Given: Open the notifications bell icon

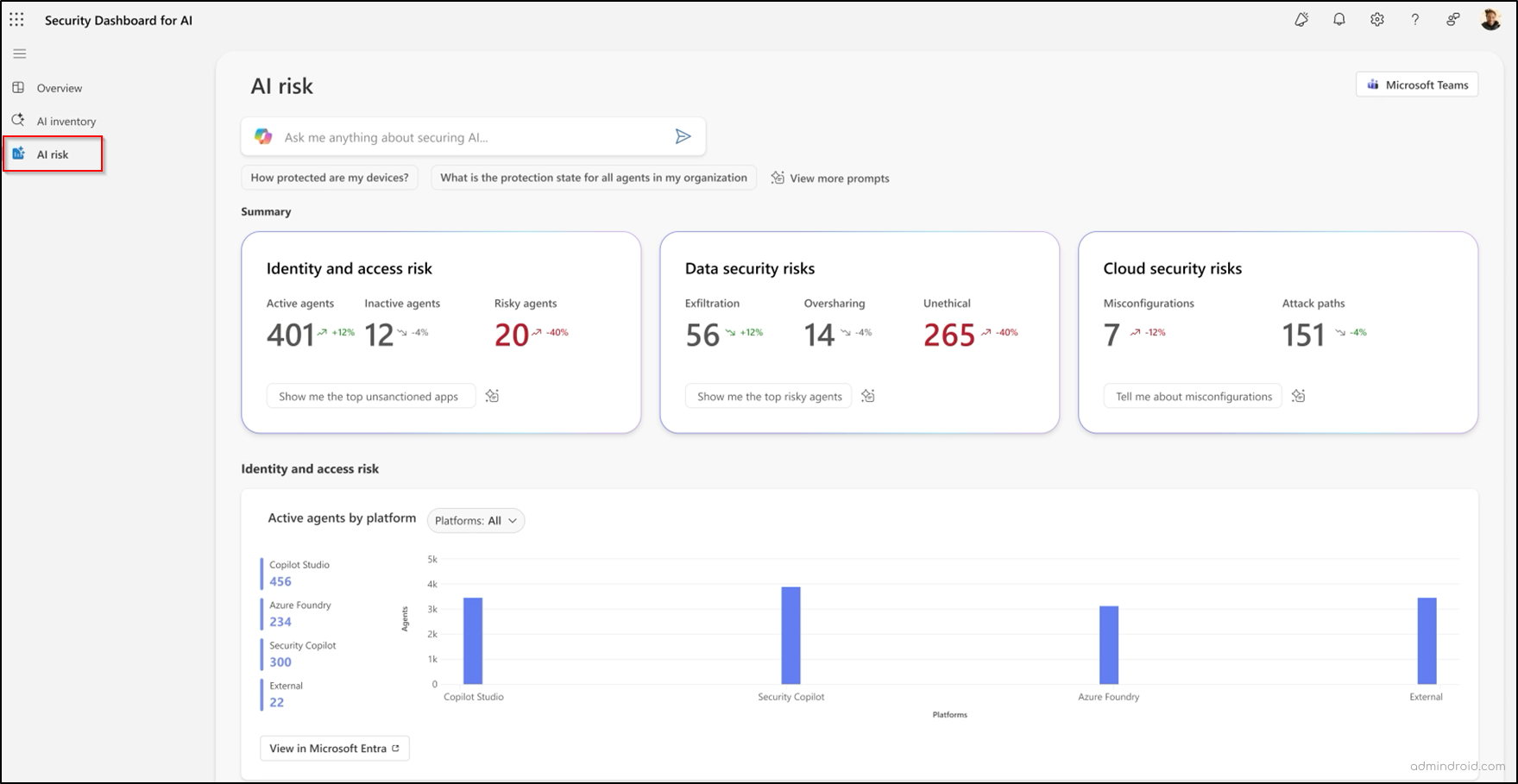Looking at the screenshot, I should (x=1338, y=19).
